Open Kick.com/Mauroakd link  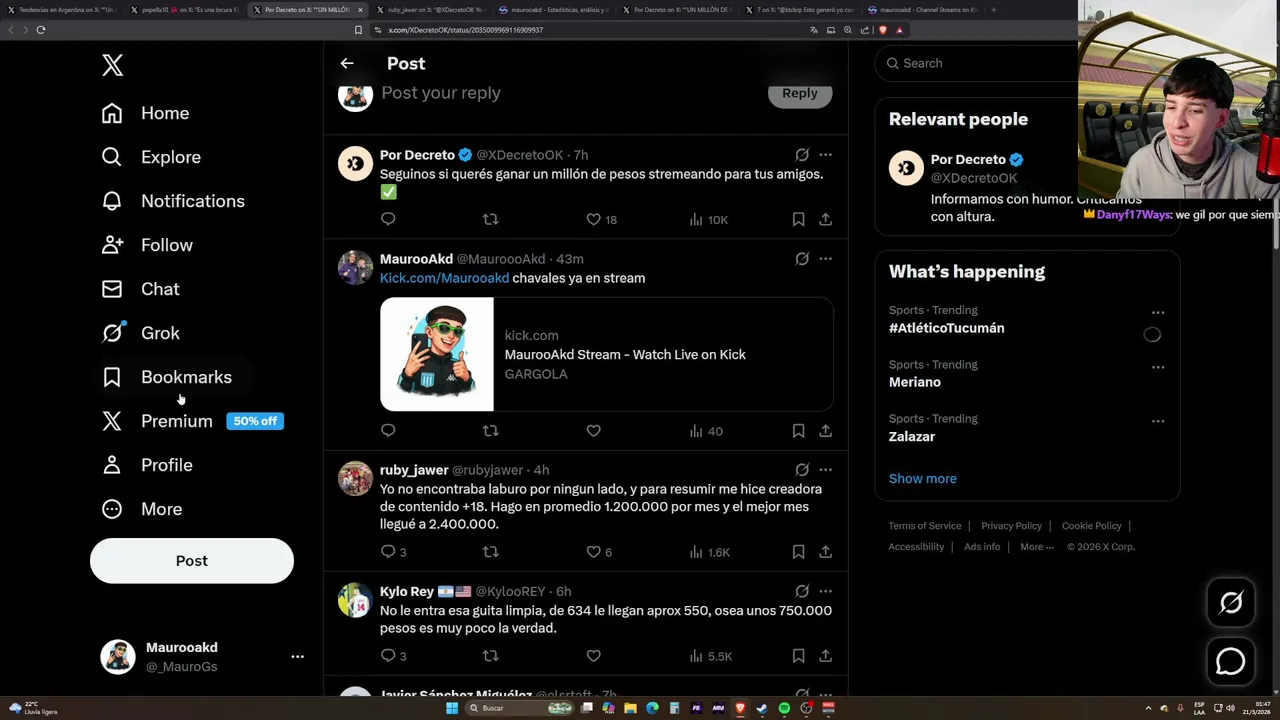click(444, 278)
